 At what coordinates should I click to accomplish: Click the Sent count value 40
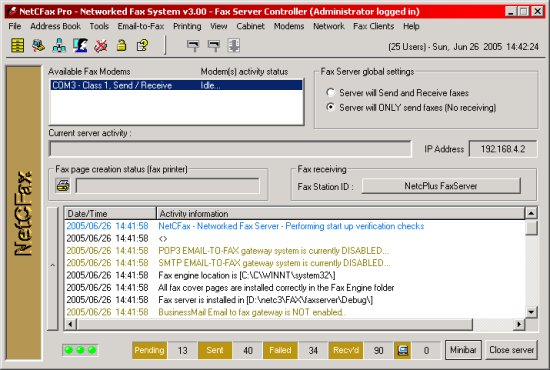pyautogui.click(x=248, y=350)
